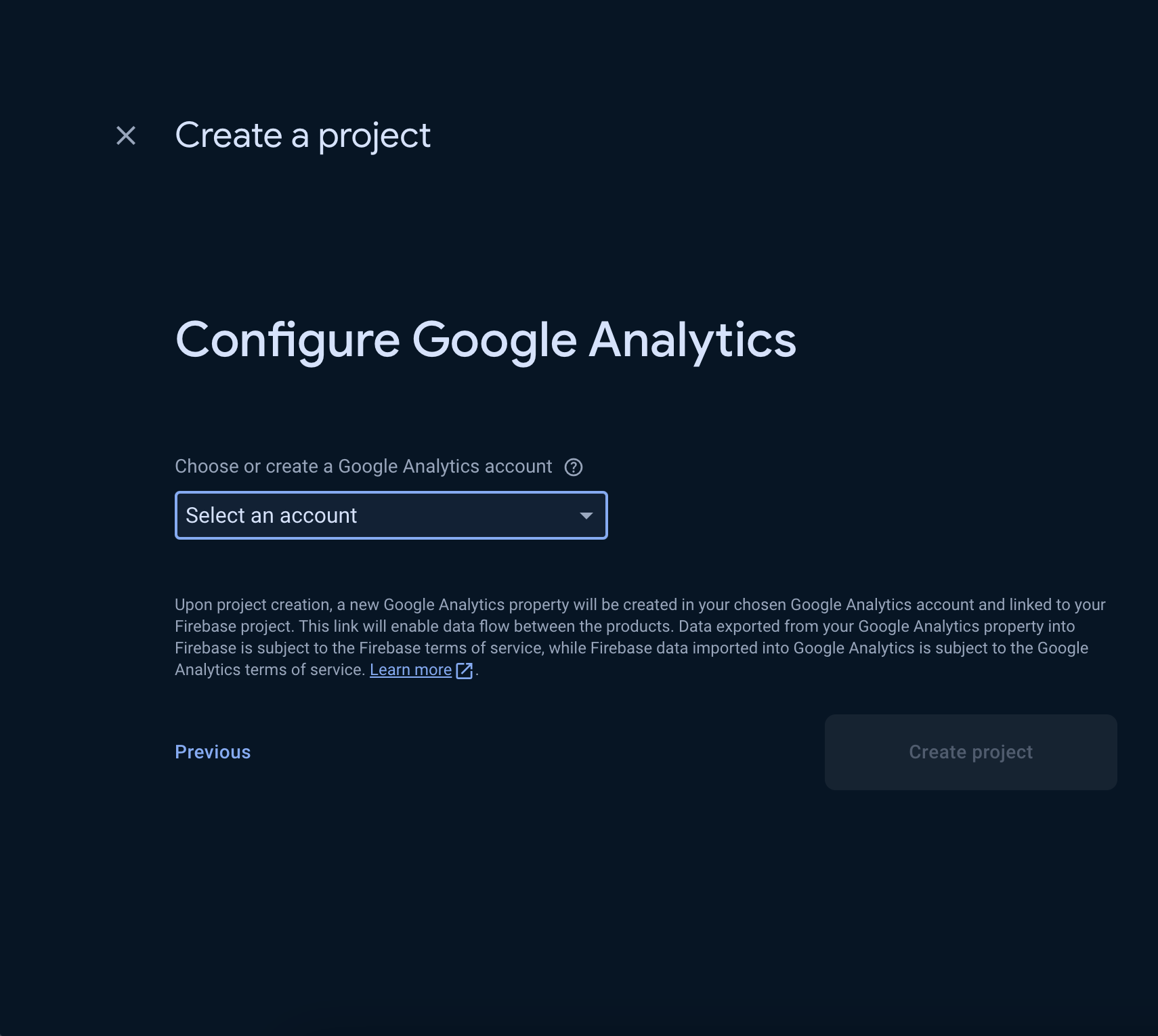Click the line starting "Firebase project. This link"
This screenshot has height=1036, width=1158.
click(624, 626)
